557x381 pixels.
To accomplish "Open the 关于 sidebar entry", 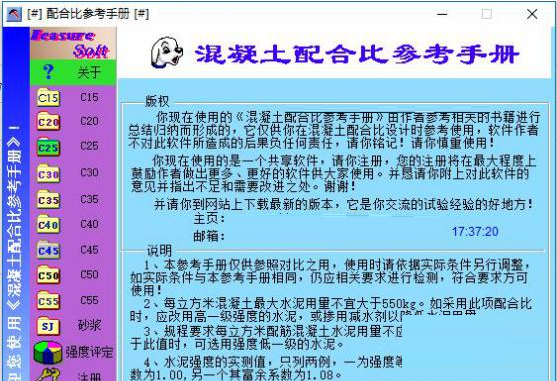I will click(x=89, y=73).
